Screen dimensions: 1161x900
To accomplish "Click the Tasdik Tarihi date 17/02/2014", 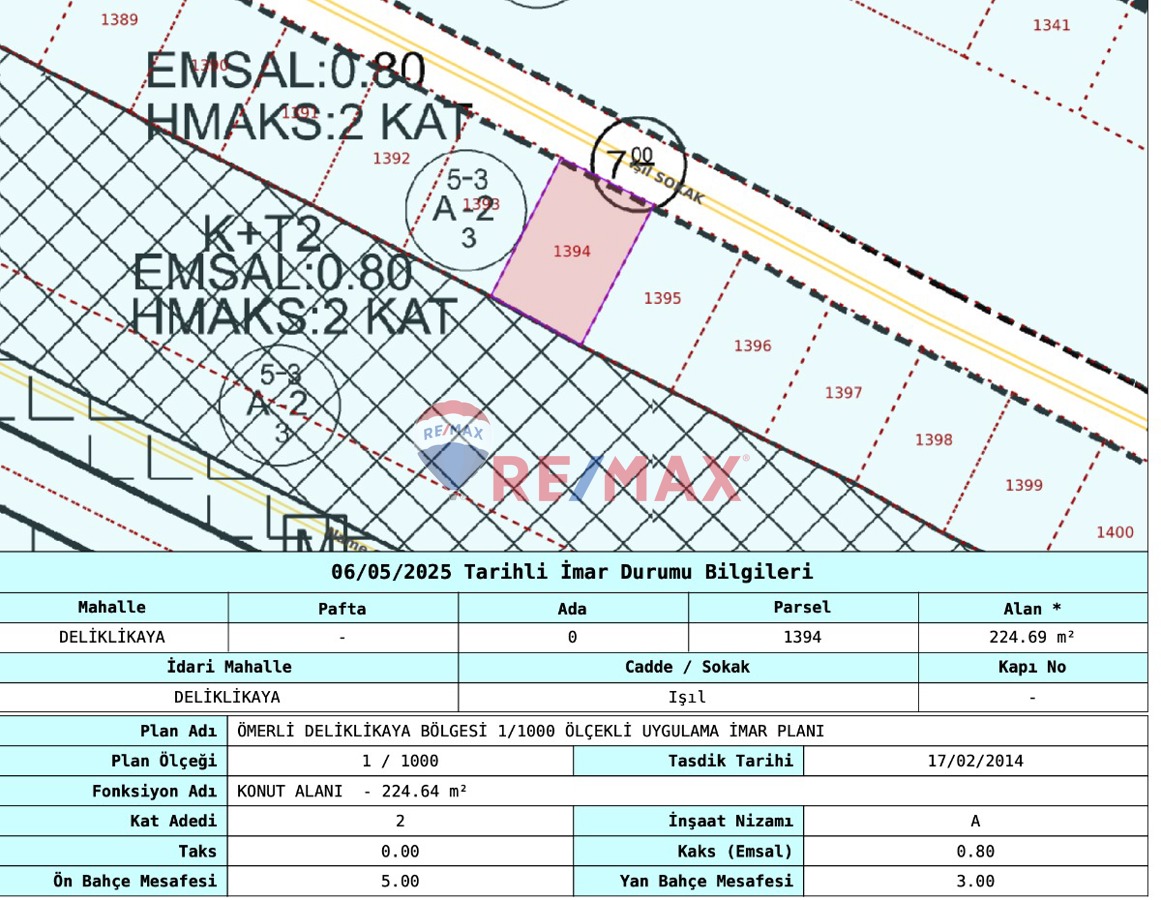I will coord(974,760).
